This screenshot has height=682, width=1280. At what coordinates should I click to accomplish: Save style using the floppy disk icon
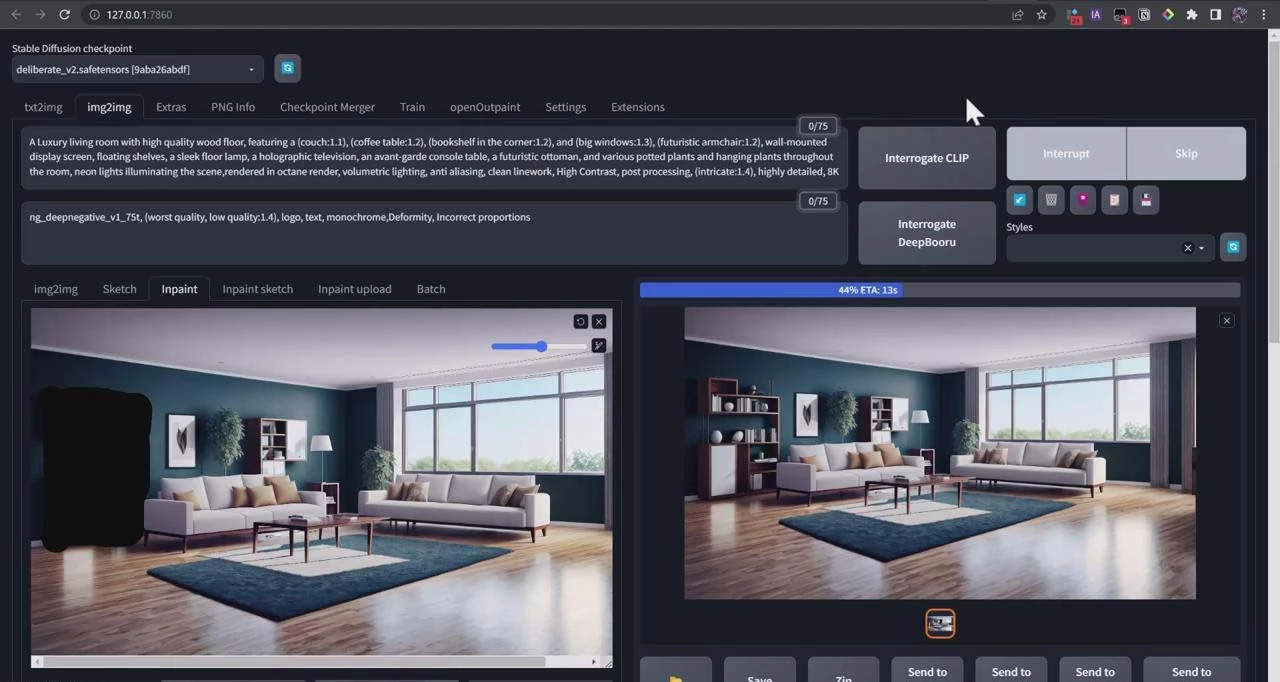pyautogui.click(x=1146, y=200)
